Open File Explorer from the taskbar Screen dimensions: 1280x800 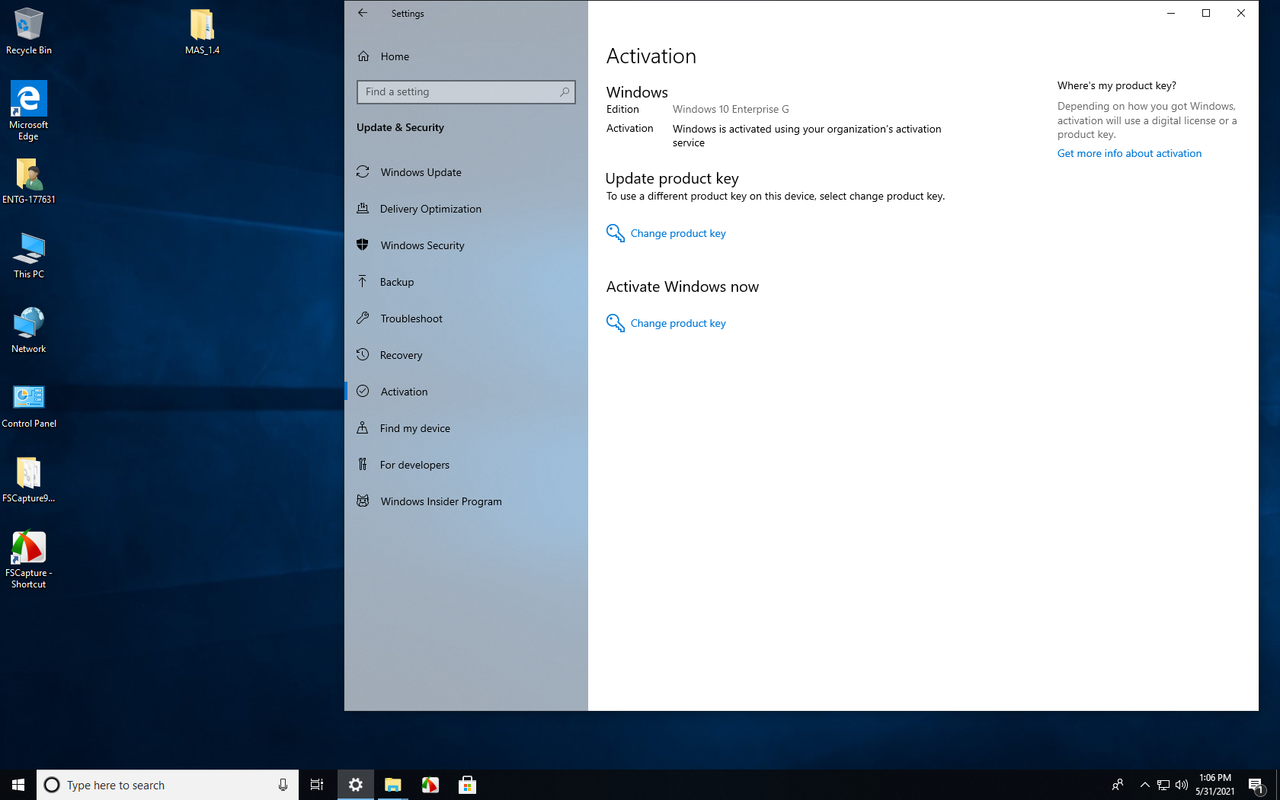(x=393, y=785)
